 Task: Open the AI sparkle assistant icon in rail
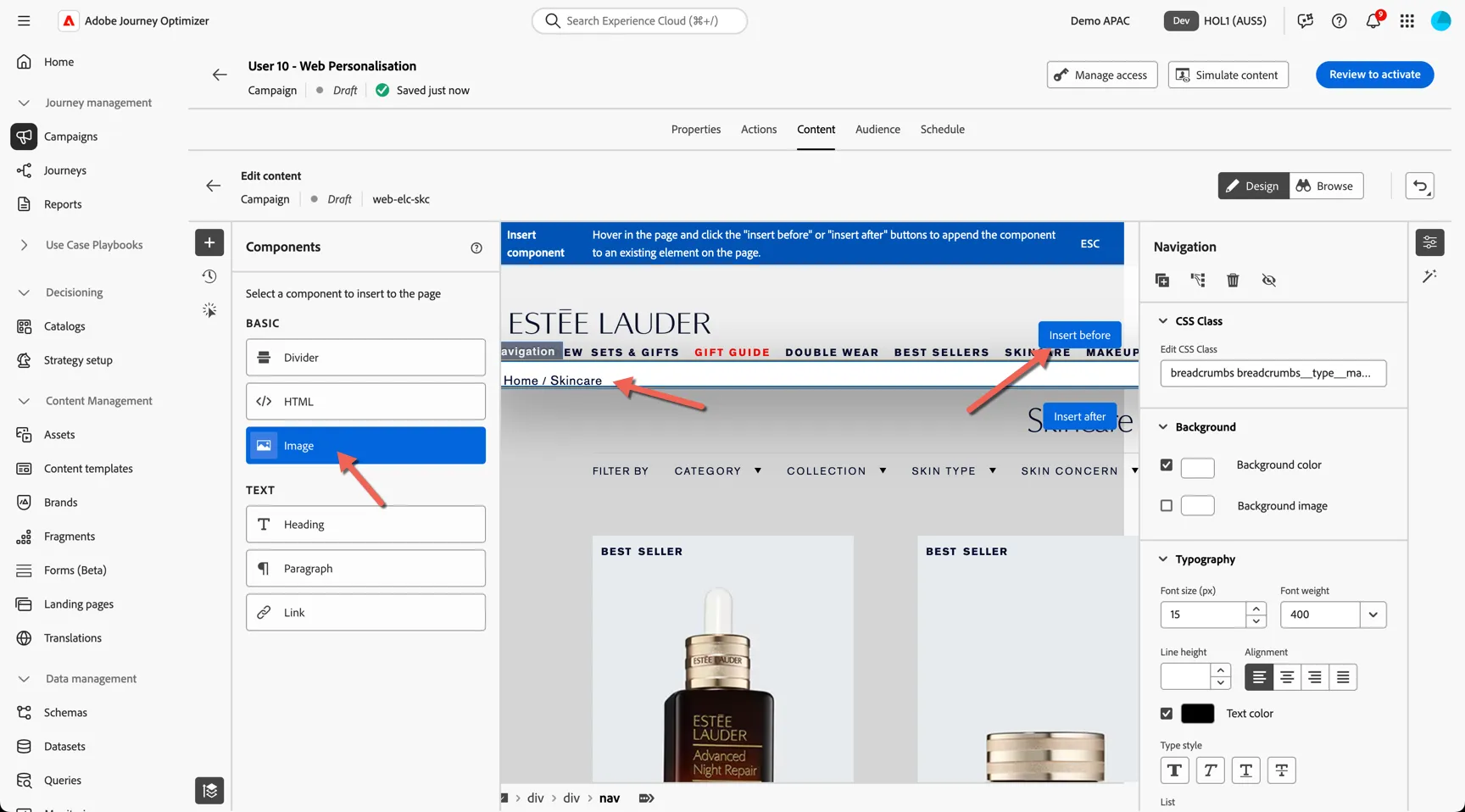click(x=209, y=310)
